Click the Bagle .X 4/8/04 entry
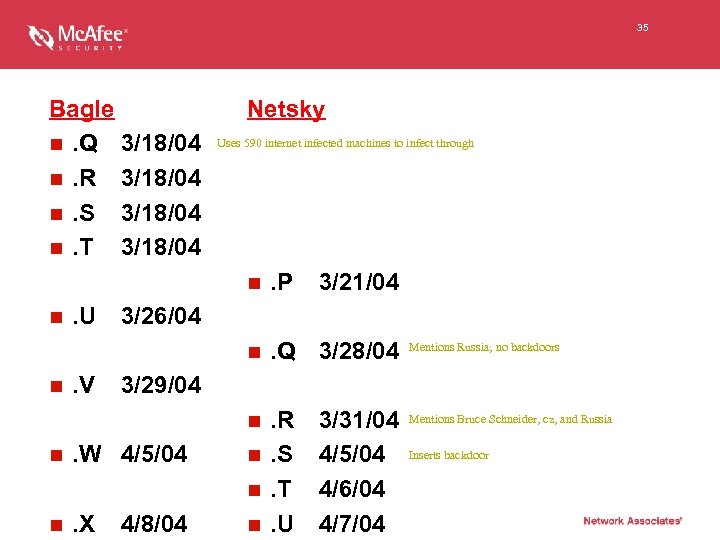Viewport: 720px width, 540px height. point(119,524)
